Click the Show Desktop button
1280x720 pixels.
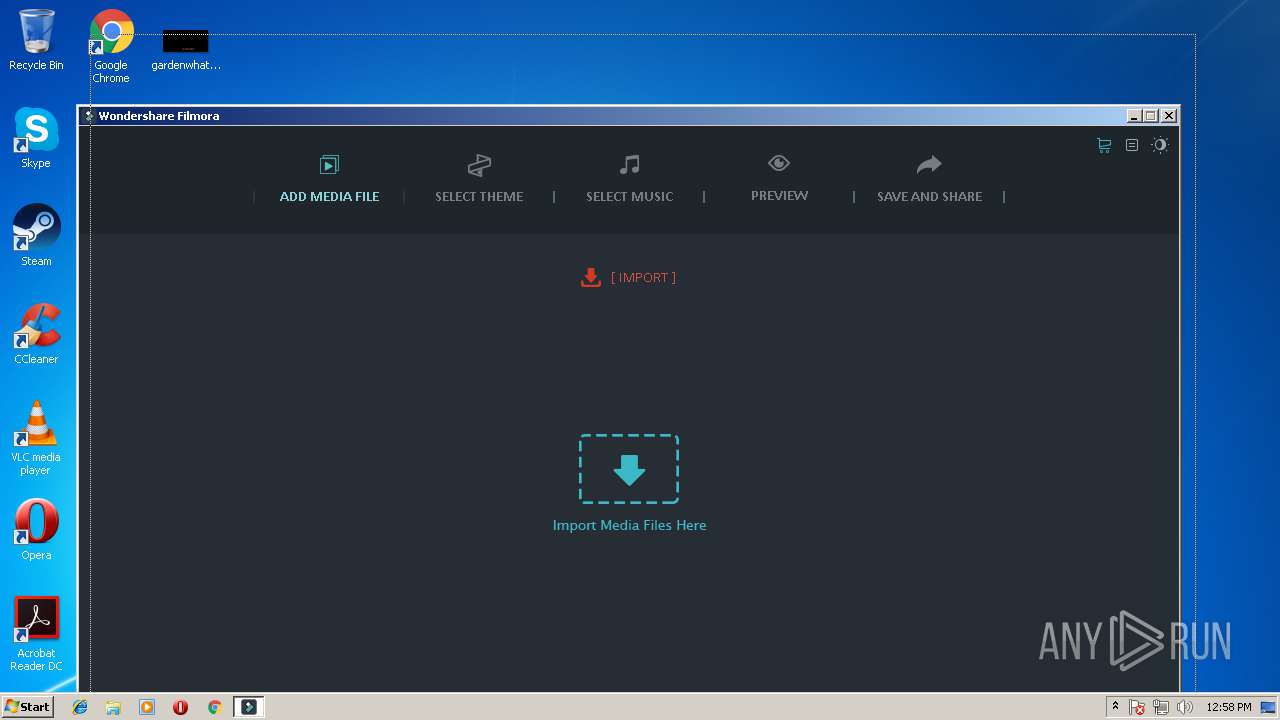click(x=1269, y=707)
